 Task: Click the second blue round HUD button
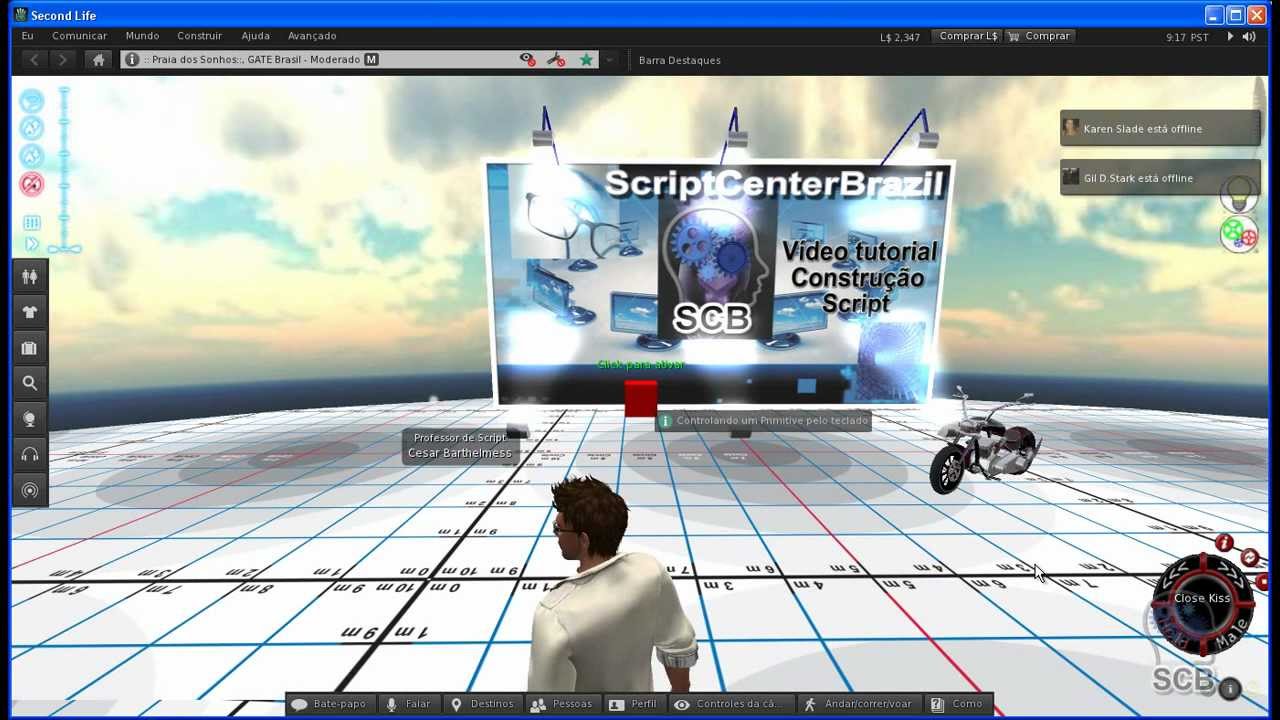(32, 128)
